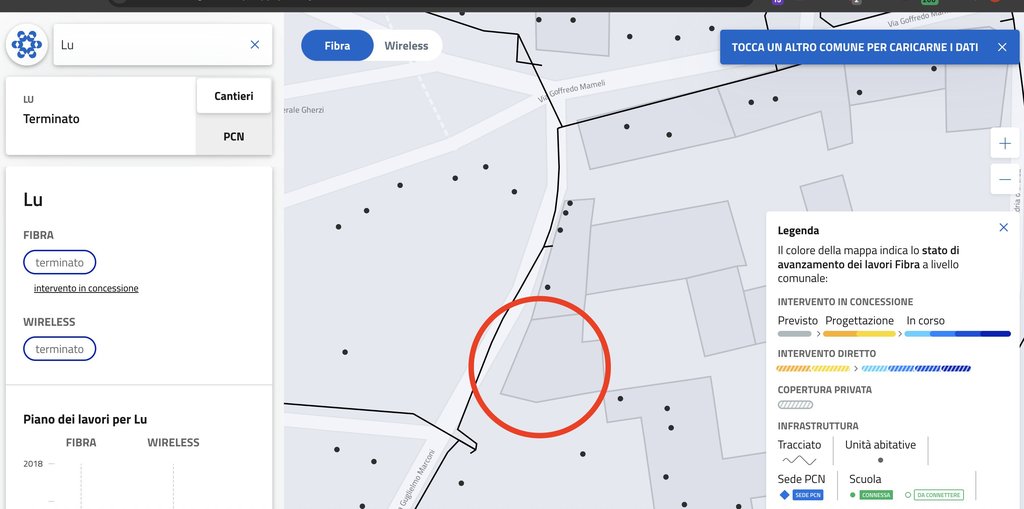Image resolution: width=1024 pixels, height=509 pixels.
Task: Zoom in with the plus button
Action: [x=1004, y=143]
